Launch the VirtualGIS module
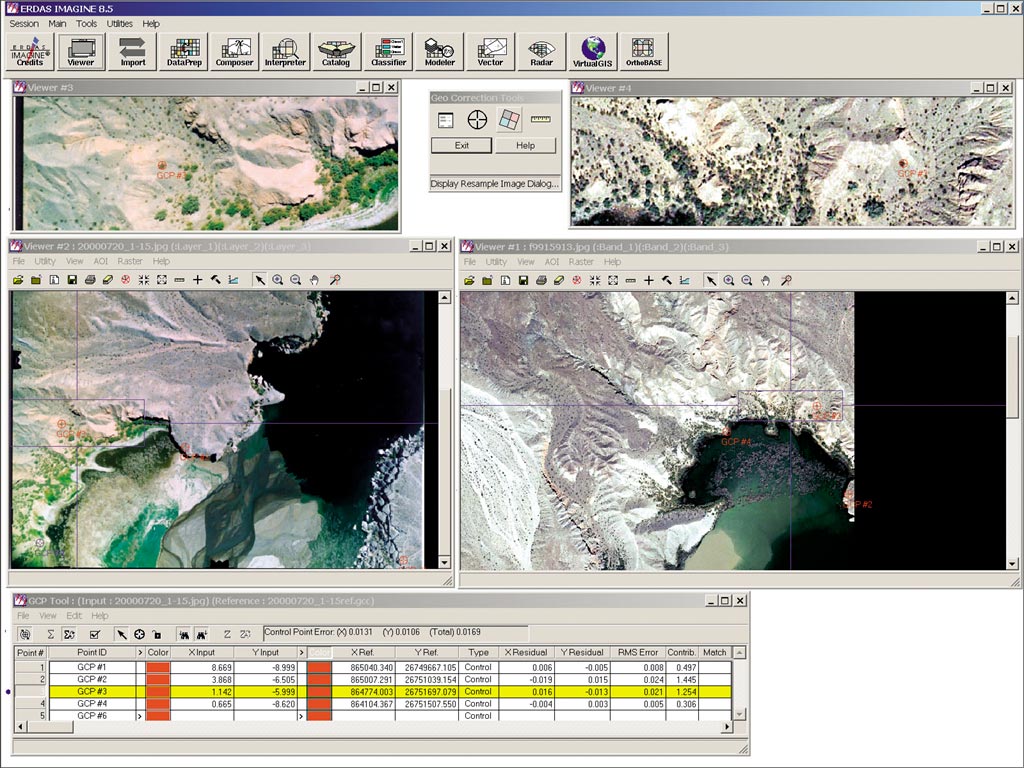The height and width of the screenshot is (768, 1024). (x=592, y=52)
